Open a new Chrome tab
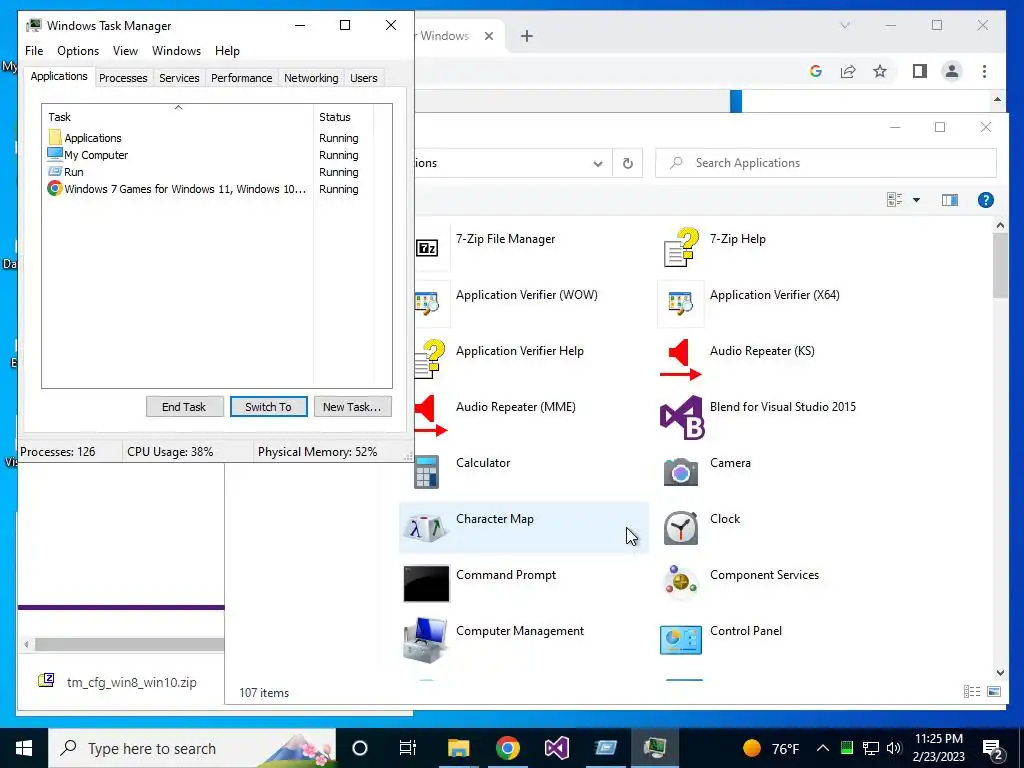 526,36
